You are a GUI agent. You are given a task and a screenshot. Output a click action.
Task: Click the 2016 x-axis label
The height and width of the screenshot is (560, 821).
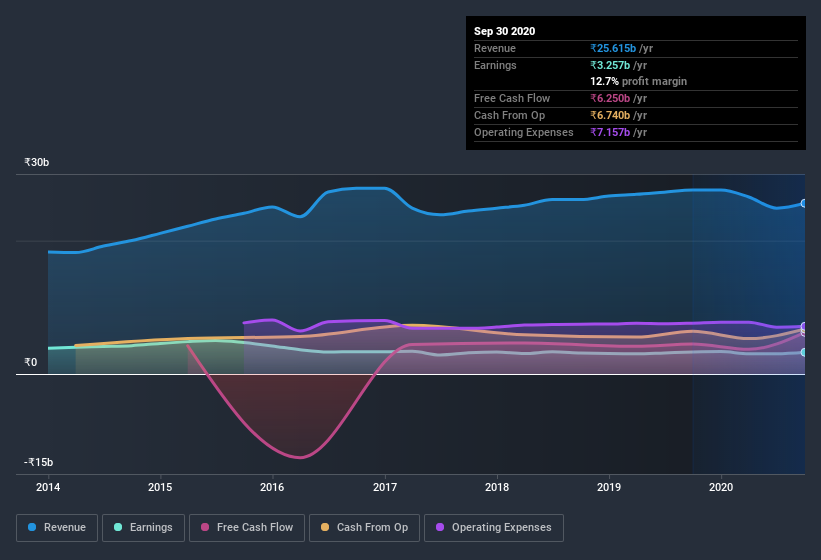point(272,487)
